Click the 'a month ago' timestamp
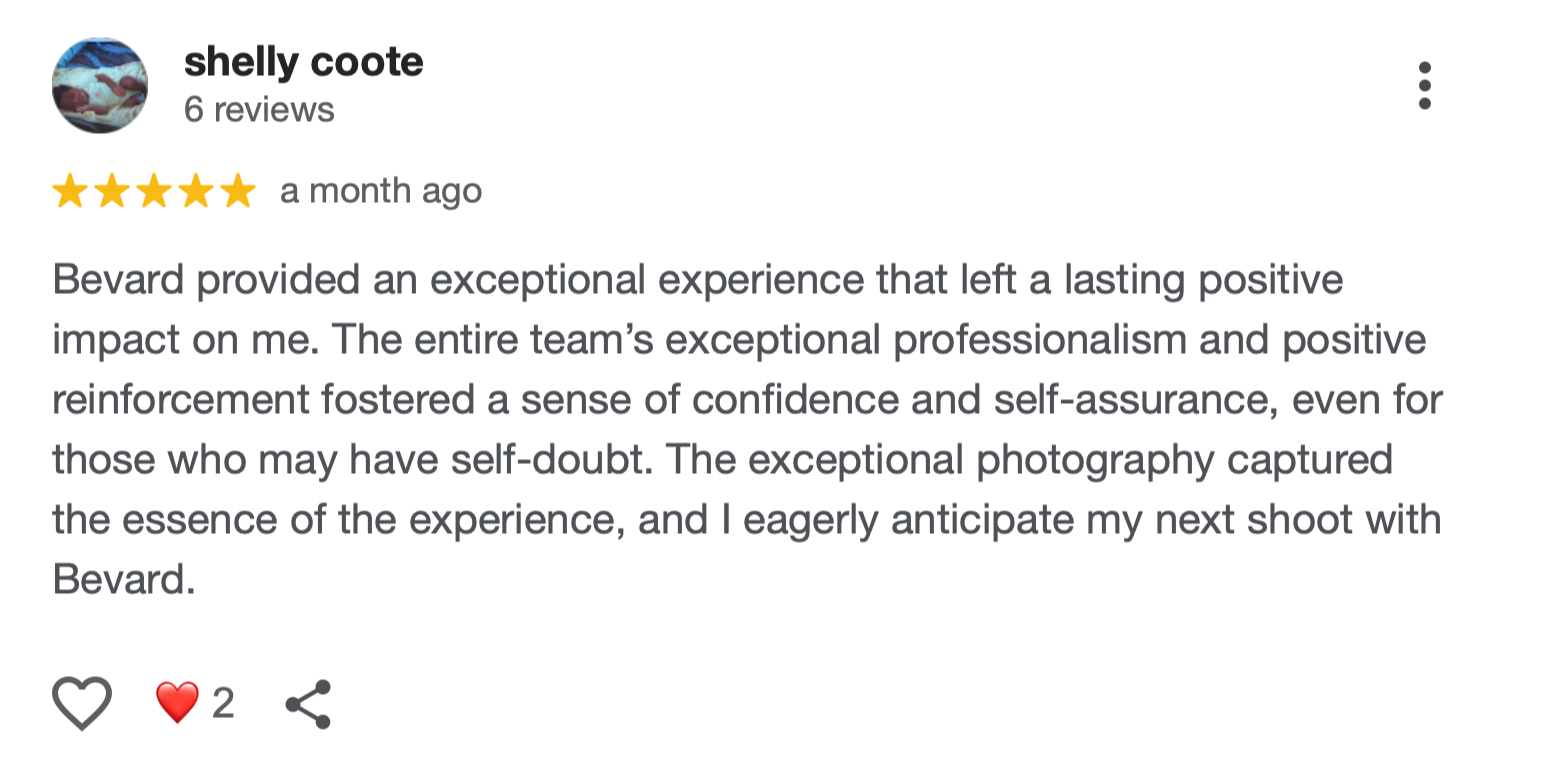The height and width of the screenshot is (766, 1562). coord(381,191)
